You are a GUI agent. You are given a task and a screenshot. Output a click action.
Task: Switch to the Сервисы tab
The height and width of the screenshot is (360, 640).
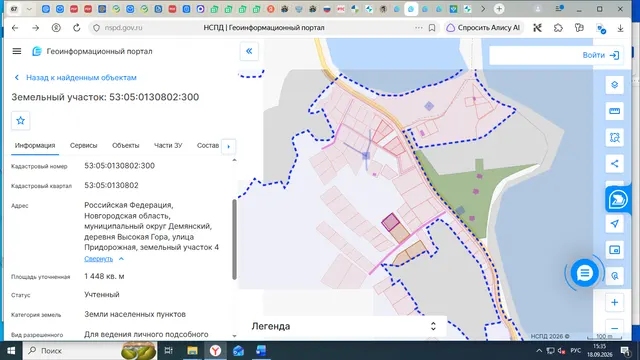(83, 146)
